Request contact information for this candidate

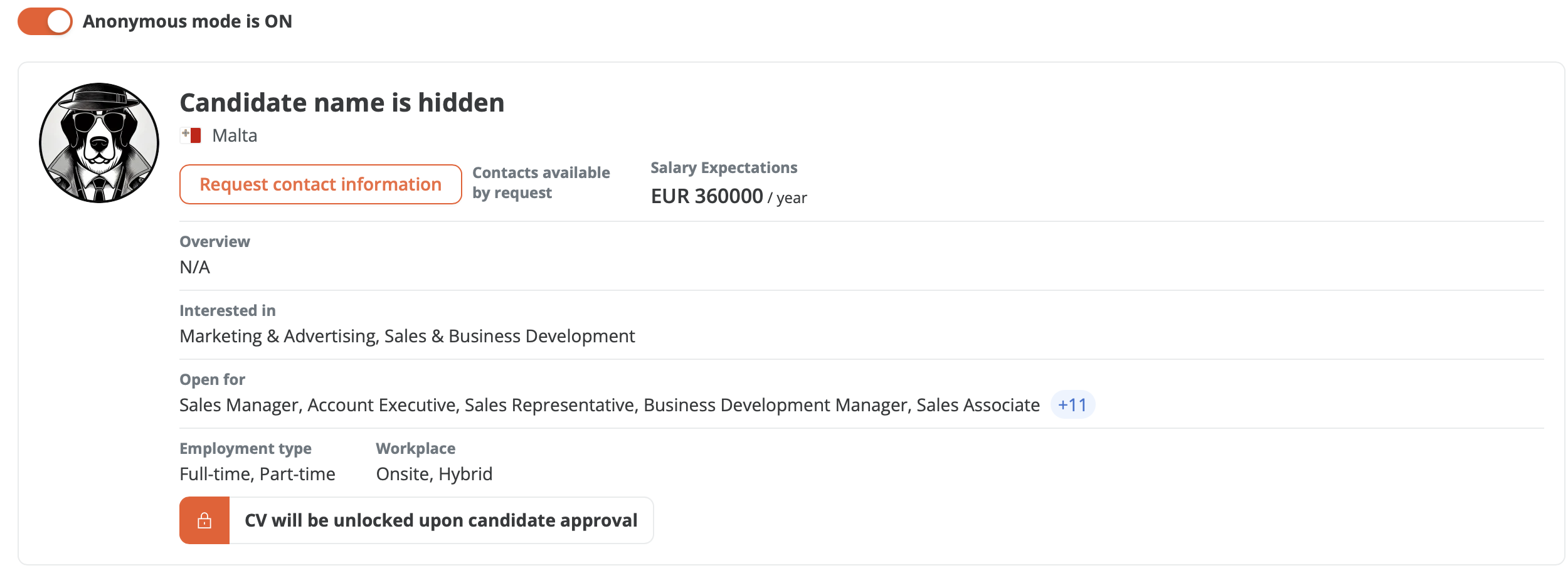pyautogui.click(x=320, y=184)
